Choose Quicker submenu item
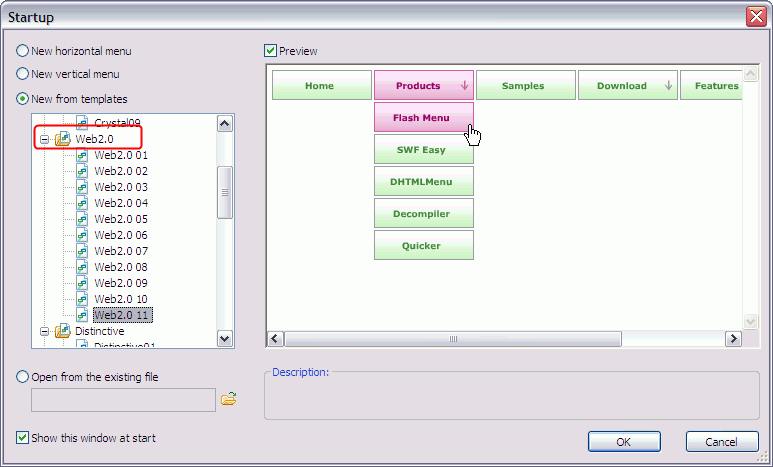The width and height of the screenshot is (773, 467). coord(424,246)
